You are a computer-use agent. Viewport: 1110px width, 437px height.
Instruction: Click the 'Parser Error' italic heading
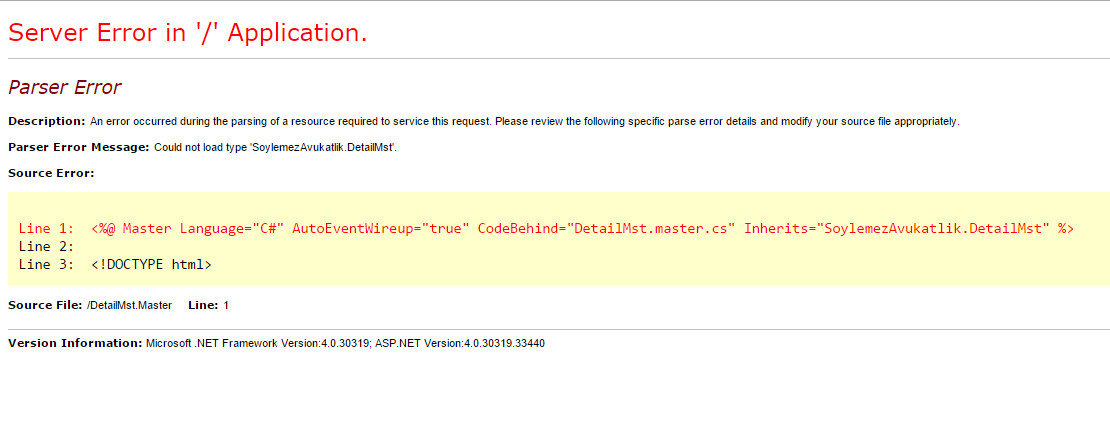[64, 88]
